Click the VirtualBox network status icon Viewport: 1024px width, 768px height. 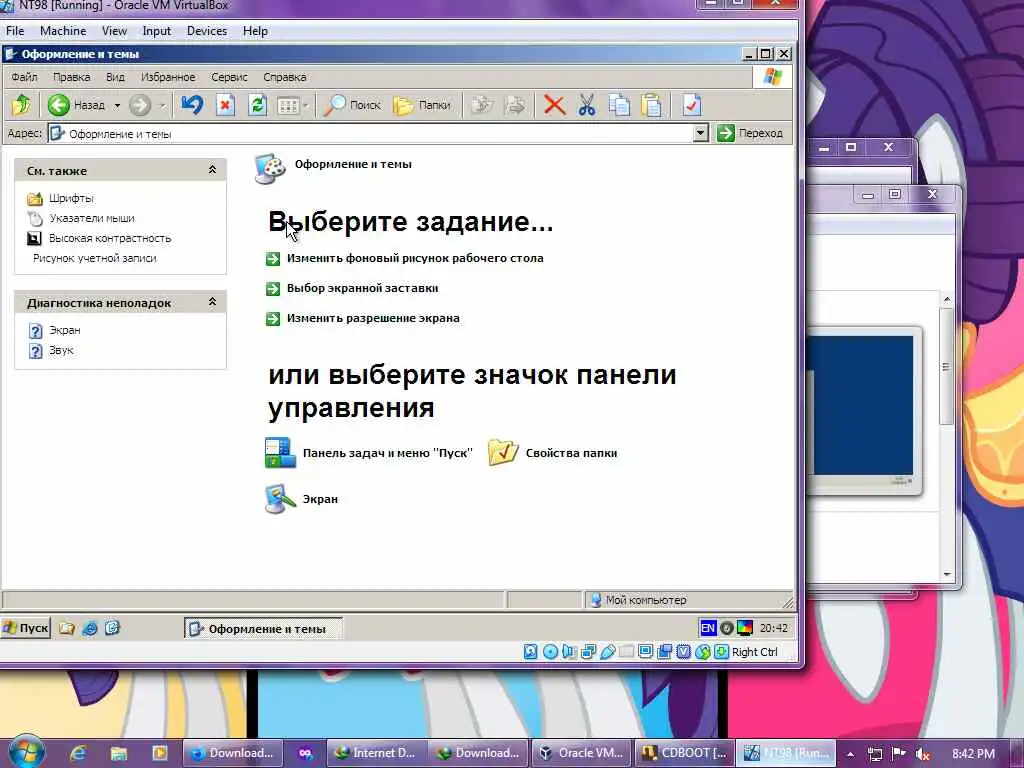[x=588, y=652]
